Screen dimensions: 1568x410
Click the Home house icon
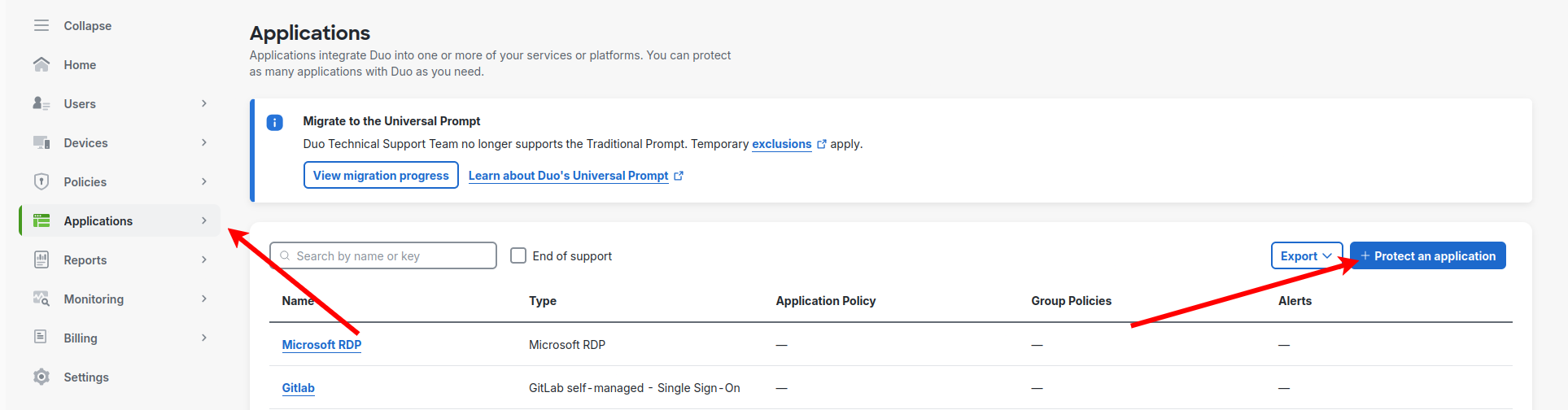41,65
